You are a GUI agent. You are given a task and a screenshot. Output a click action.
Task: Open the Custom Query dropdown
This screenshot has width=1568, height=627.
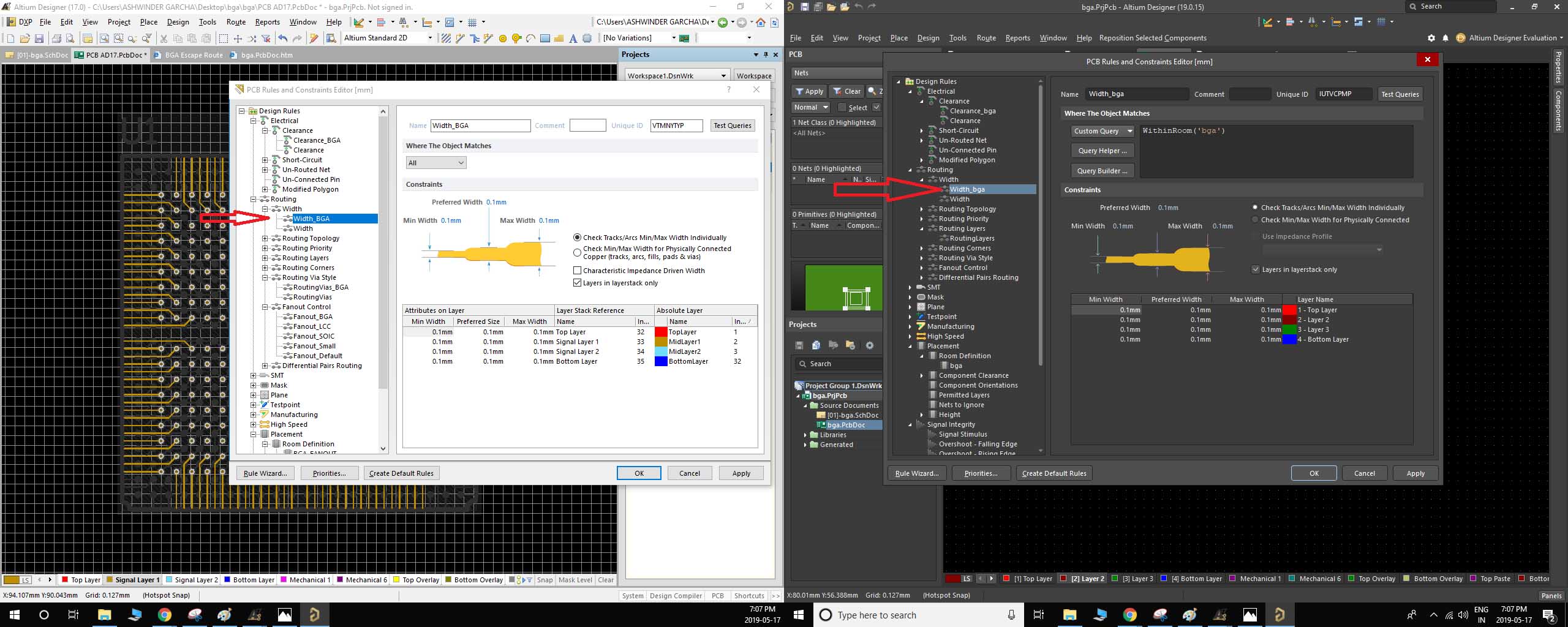click(1102, 131)
